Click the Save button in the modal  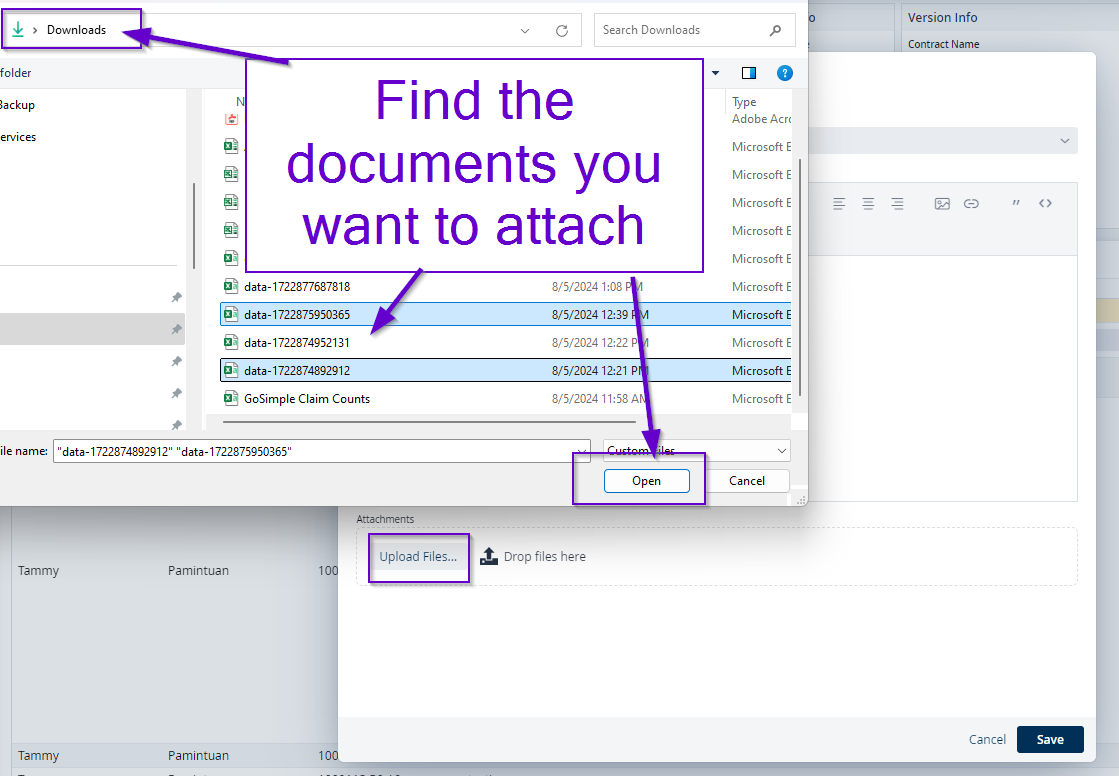click(x=1050, y=740)
